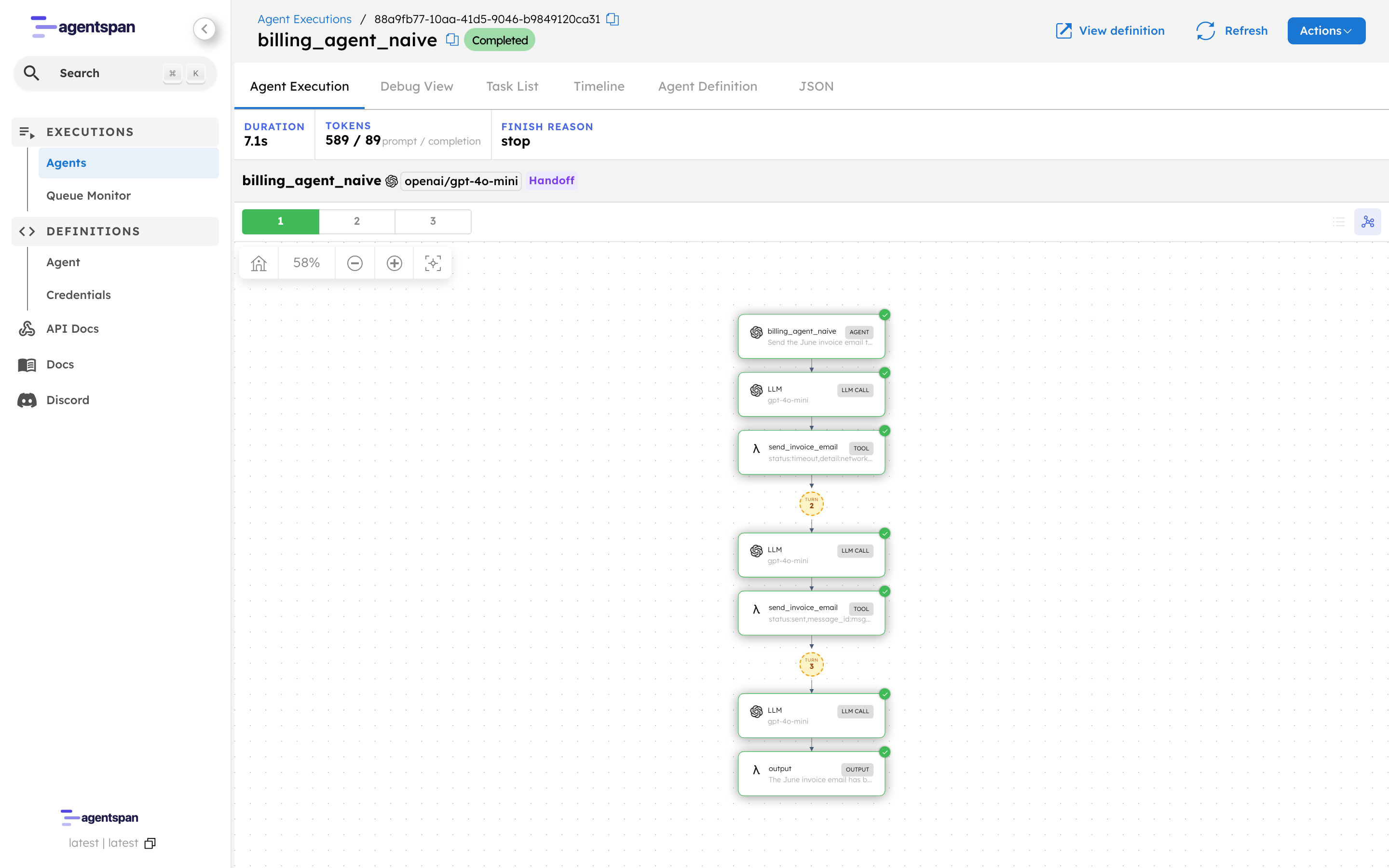This screenshot has width=1389, height=868.
Task: Open API Docs from sidebar
Action: pos(72,328)
